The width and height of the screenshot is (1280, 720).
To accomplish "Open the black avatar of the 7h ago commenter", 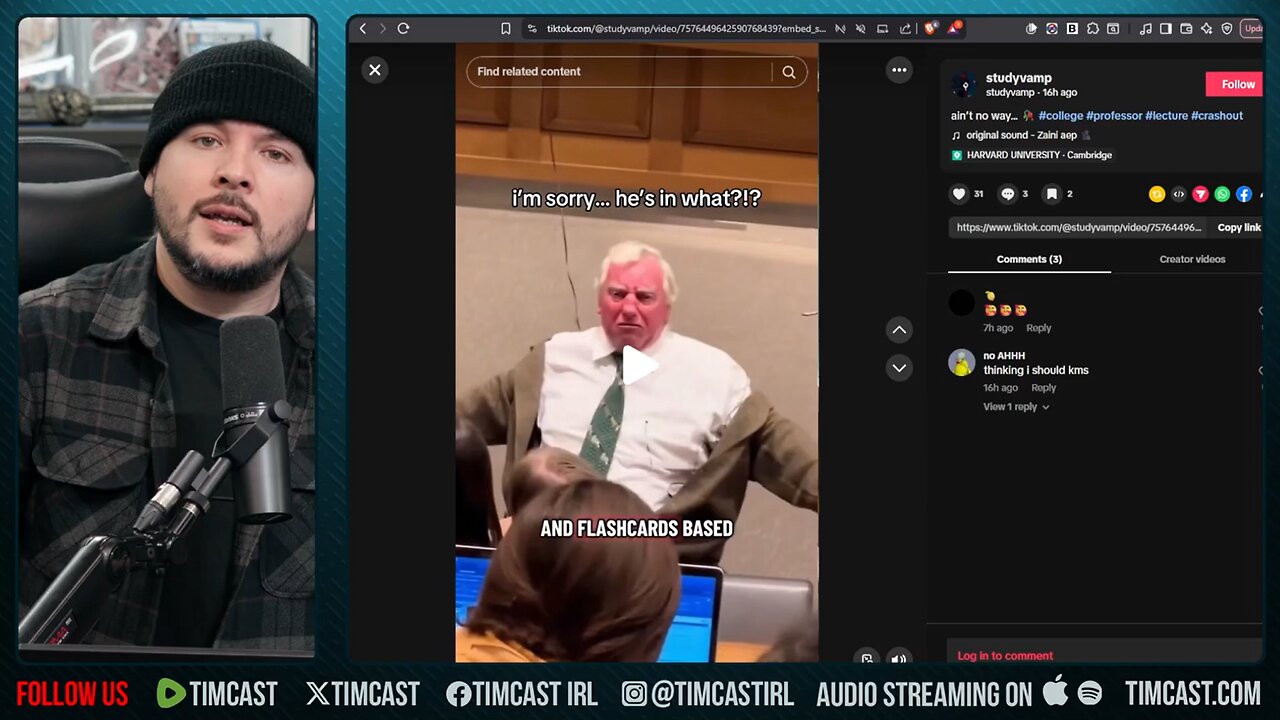I will tap(961, 302).
